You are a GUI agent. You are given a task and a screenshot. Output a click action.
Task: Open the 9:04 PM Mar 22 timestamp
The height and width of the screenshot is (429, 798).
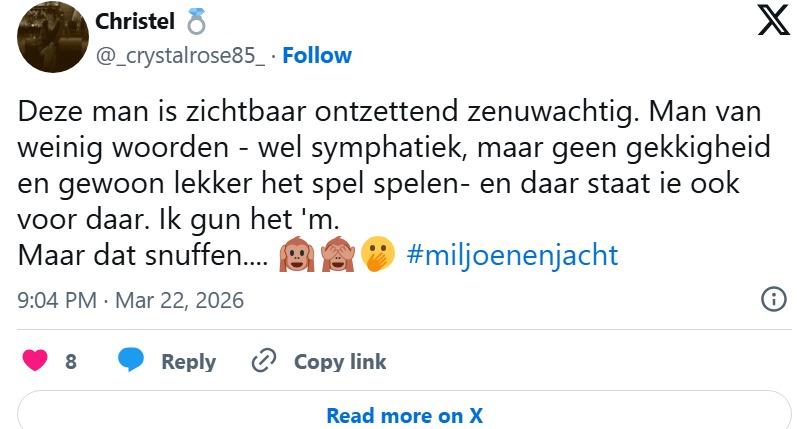tap(131, 300)
